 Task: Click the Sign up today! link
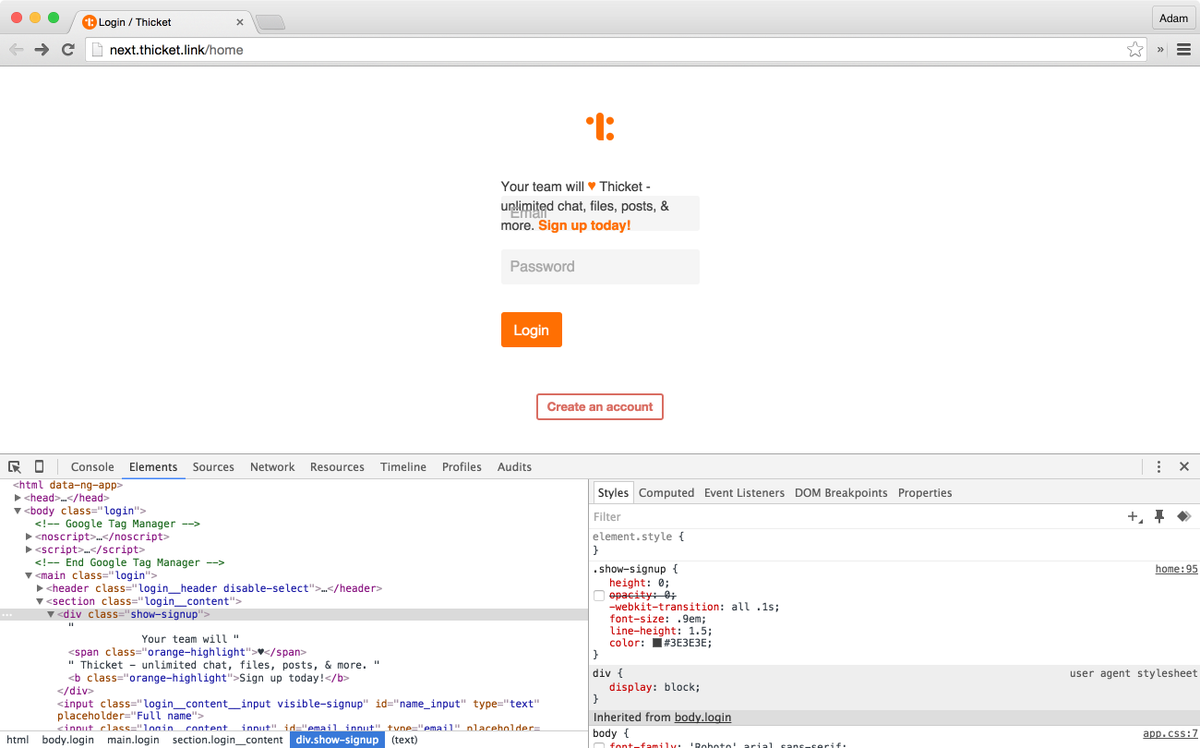coord(585,226)
